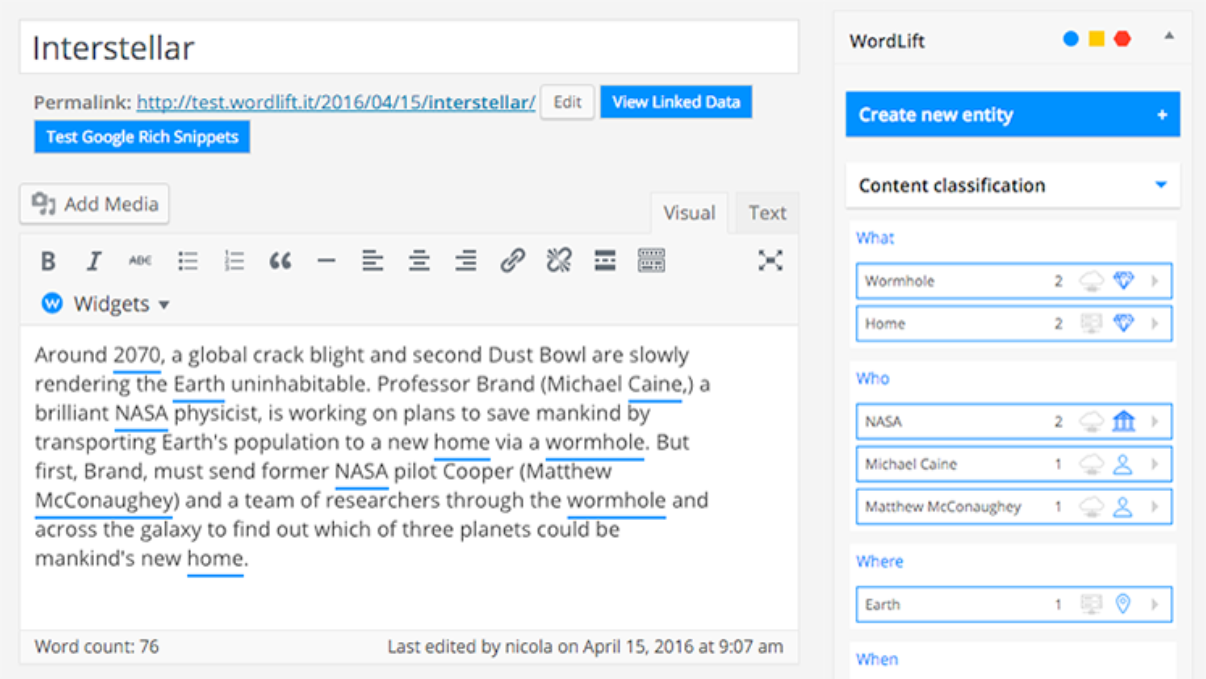This screenshot has height=679, width=1206.
Task: Click the location pin on Earth row
Action: pyautogui.click(x=1123, y=604)
